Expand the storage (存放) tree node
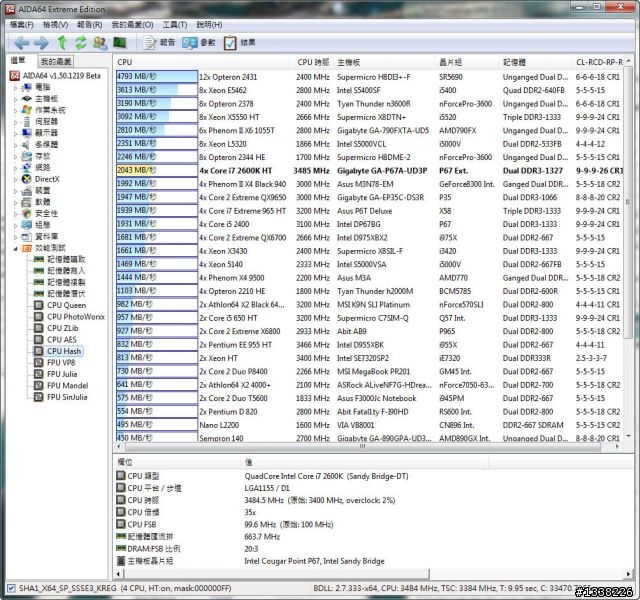This screenshot has height=600, width=640. click(x=15, y=156)
